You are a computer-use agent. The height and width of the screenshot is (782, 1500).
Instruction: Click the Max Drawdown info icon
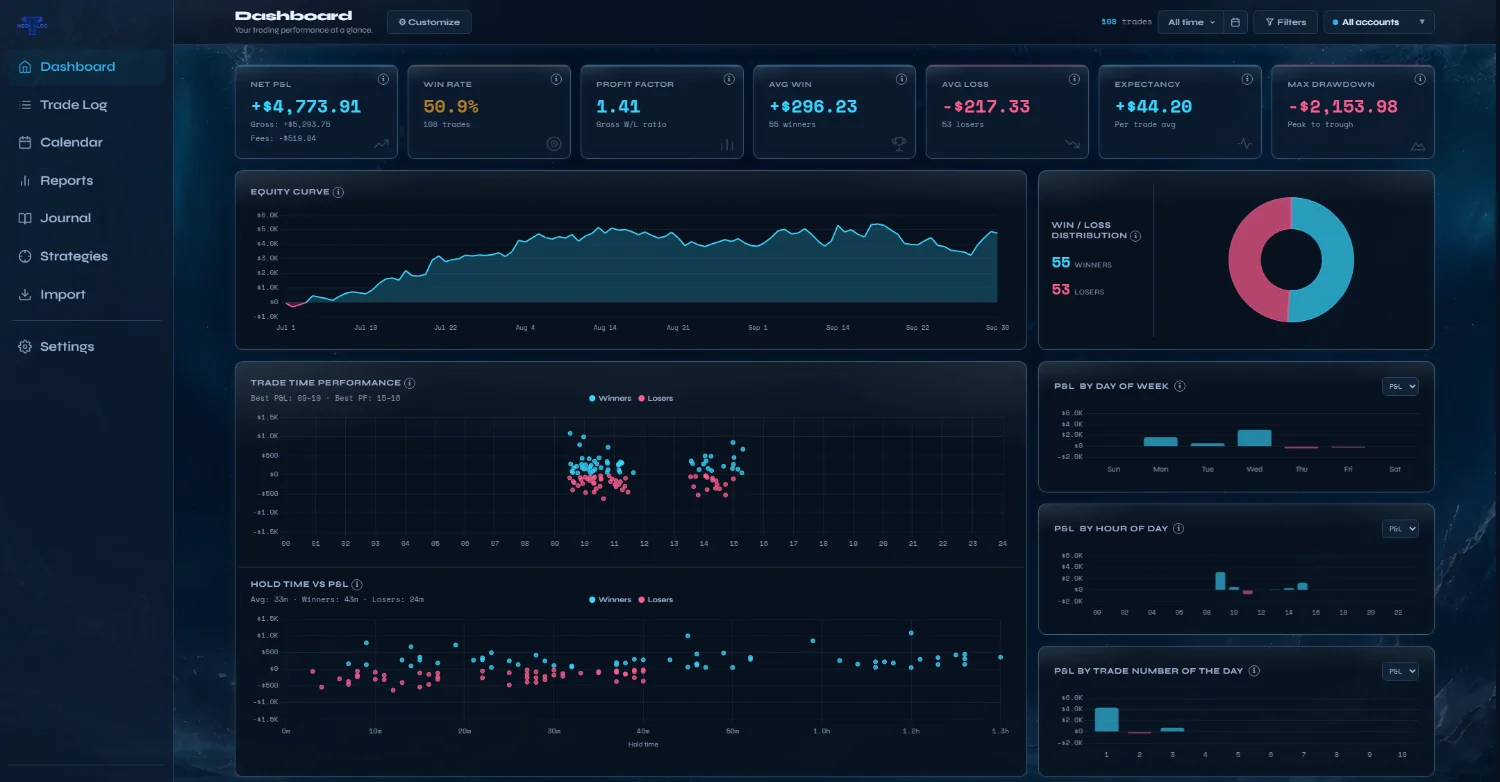tap(1420, 79)
